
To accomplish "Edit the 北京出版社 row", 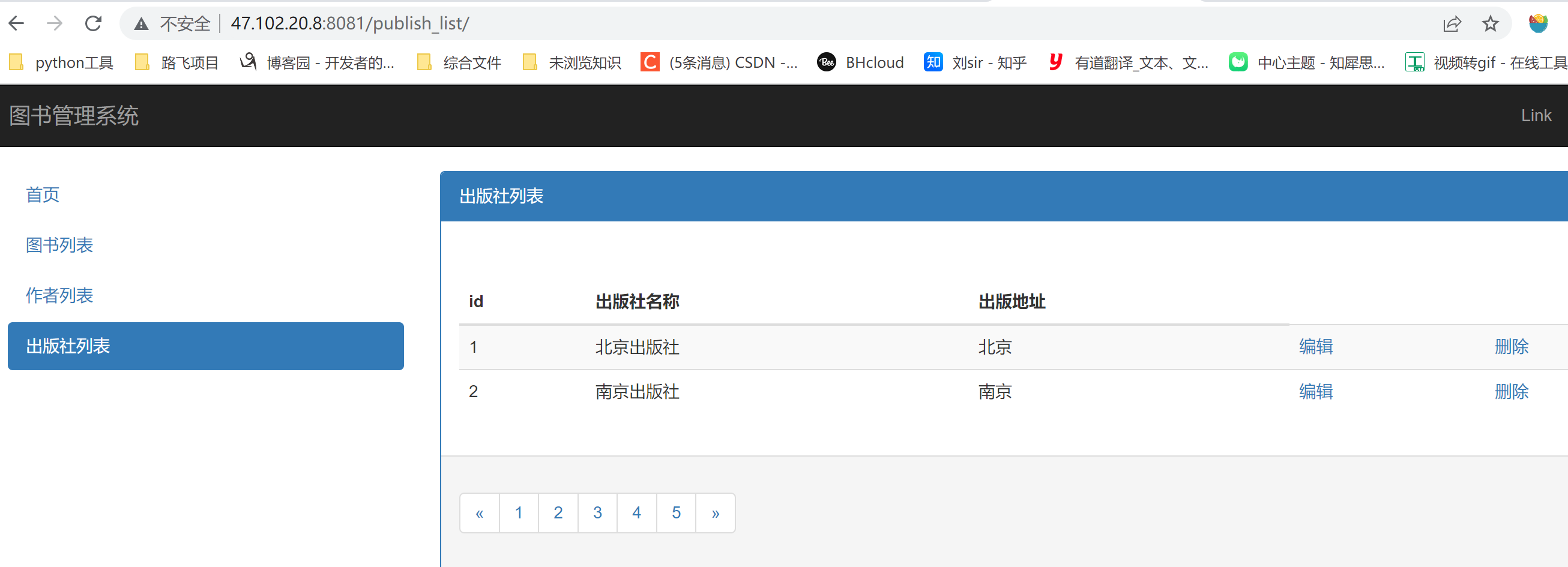I will coord(1315,347).
